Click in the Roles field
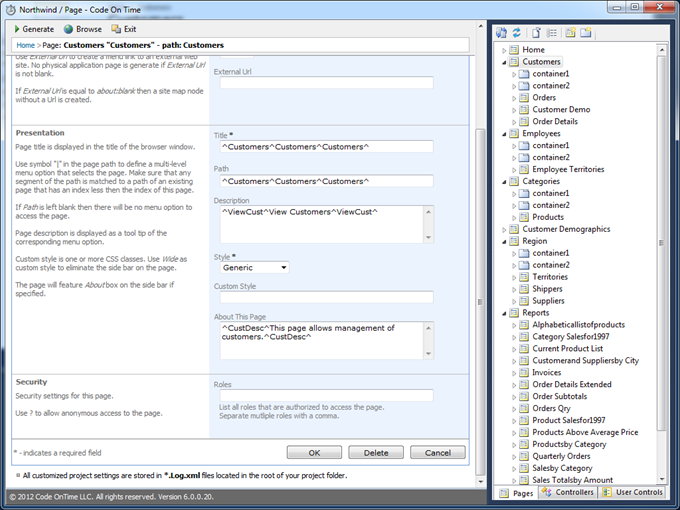680x510 pixels. tap(327, 395)
